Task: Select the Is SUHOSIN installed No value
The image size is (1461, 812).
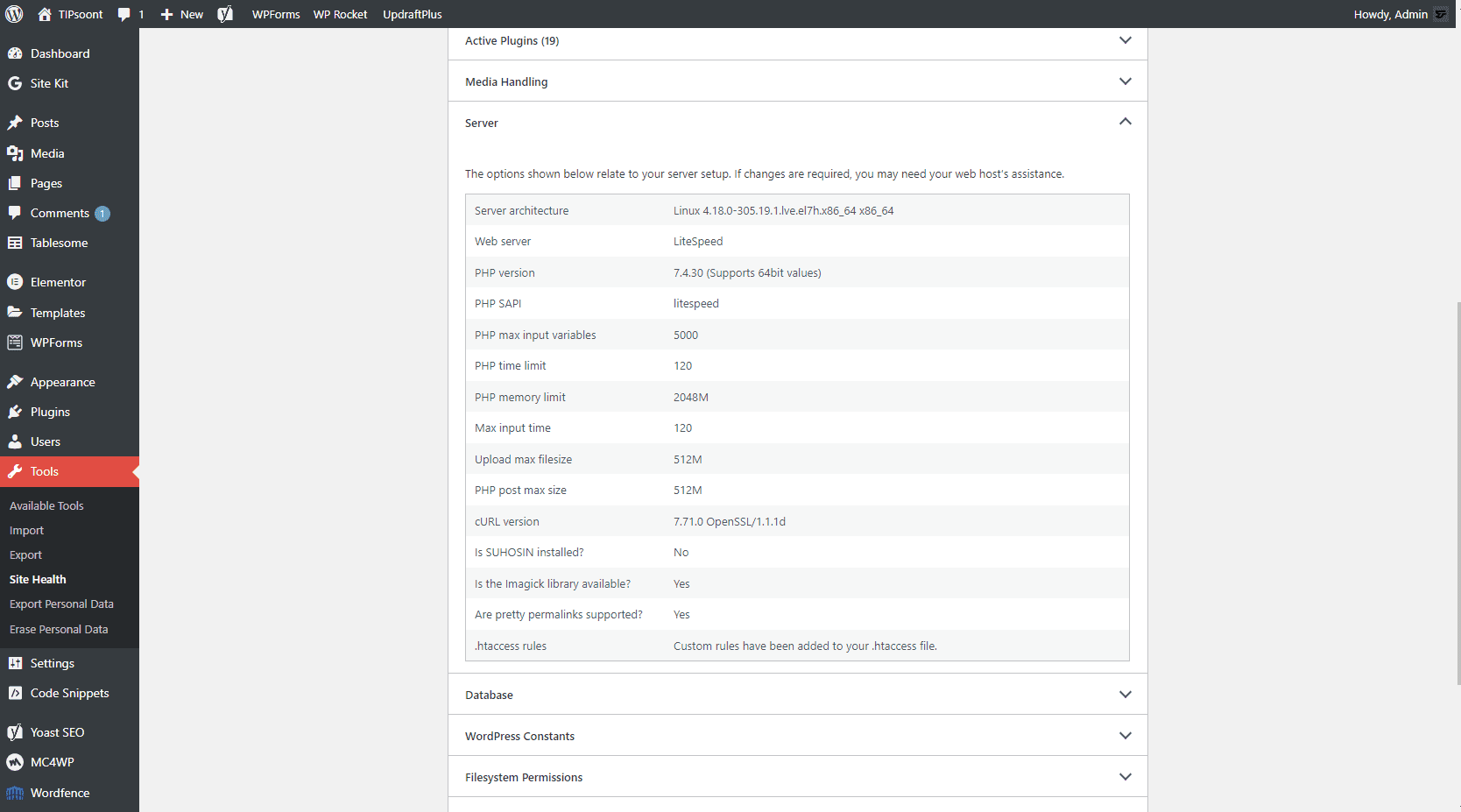Action: pyautogui.click(x=681, y=552)
